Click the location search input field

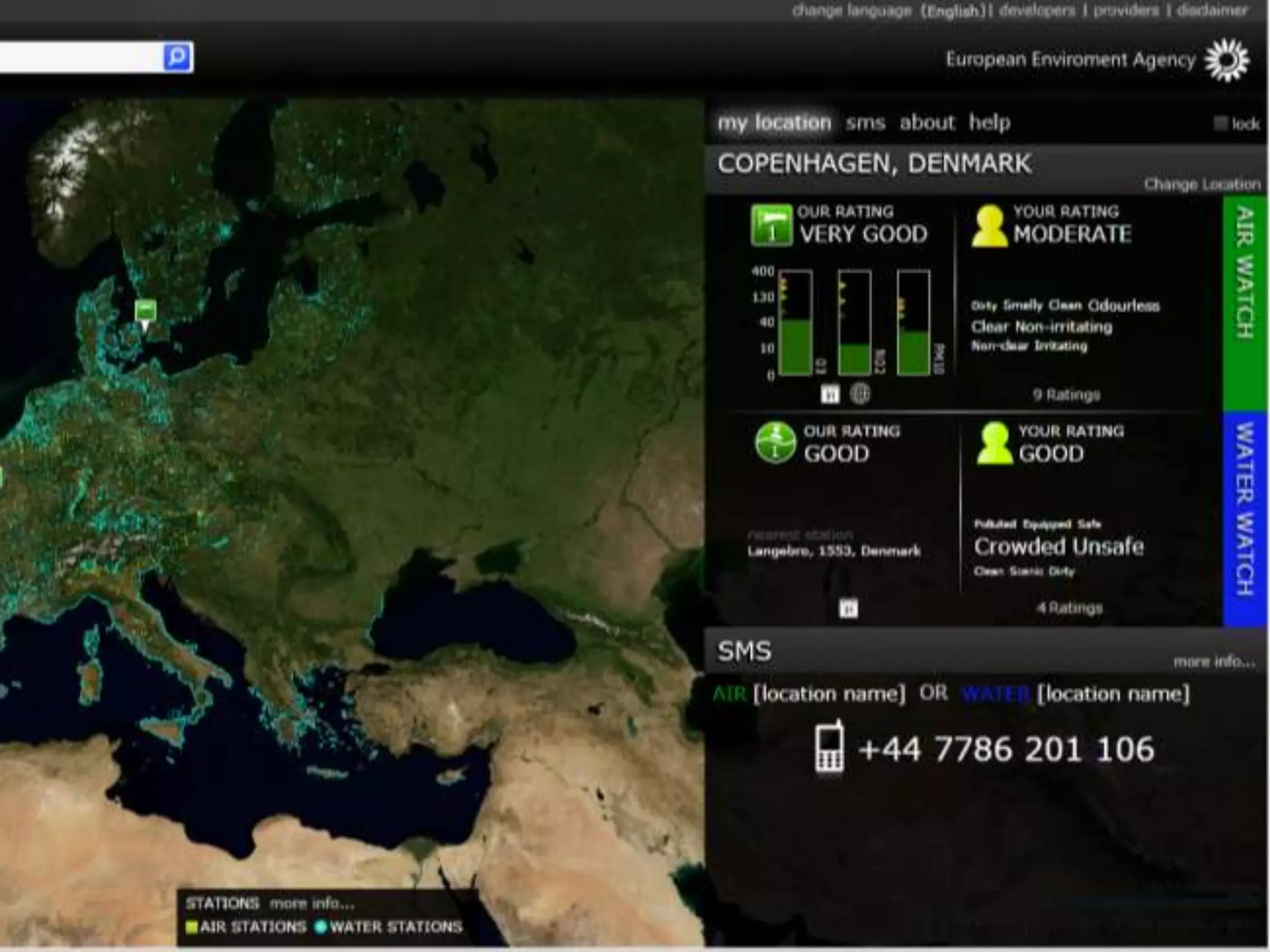tap(79, 58)
